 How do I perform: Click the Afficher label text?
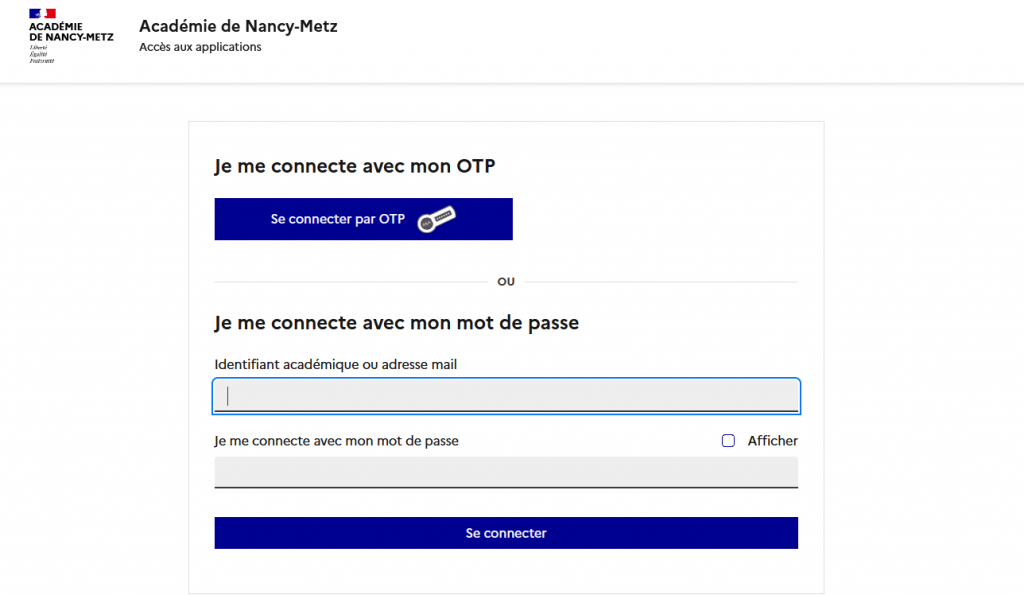click(772, 441)
